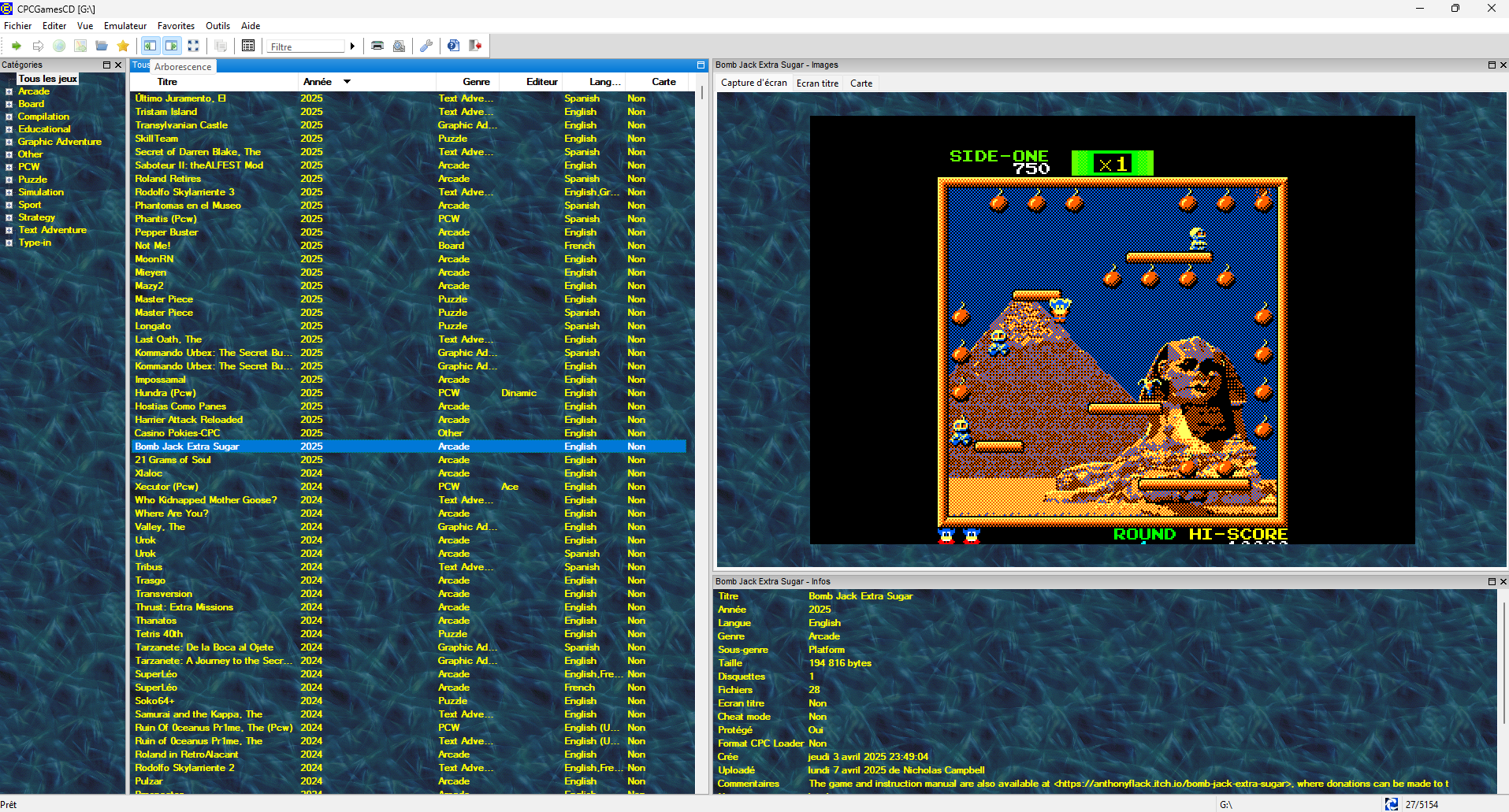The width and height of the screenshot is (1509, 812).
Task: Expand the Educational category
Action: click(x=9, y=129)
